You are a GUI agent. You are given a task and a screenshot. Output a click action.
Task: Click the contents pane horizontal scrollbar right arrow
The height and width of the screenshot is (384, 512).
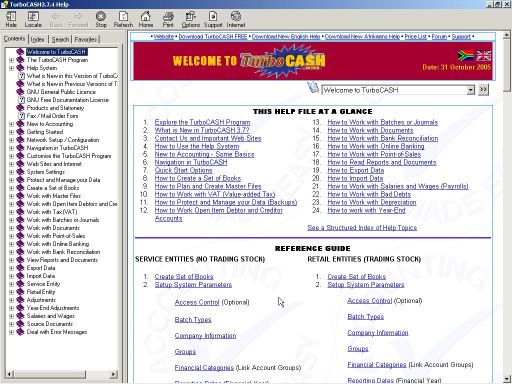point(114,374)
